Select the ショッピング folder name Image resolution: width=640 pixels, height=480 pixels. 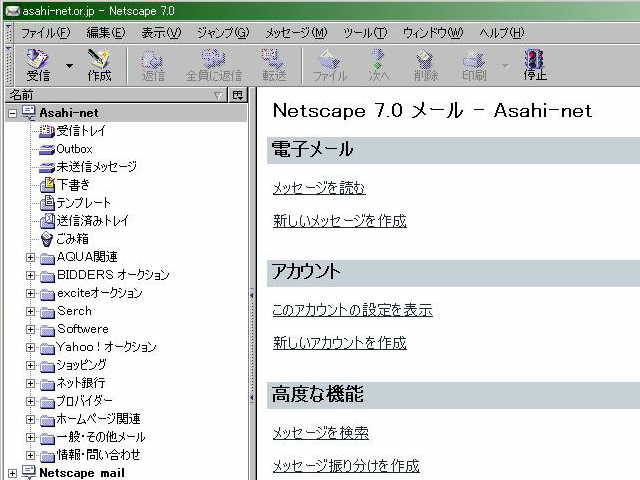82,365
